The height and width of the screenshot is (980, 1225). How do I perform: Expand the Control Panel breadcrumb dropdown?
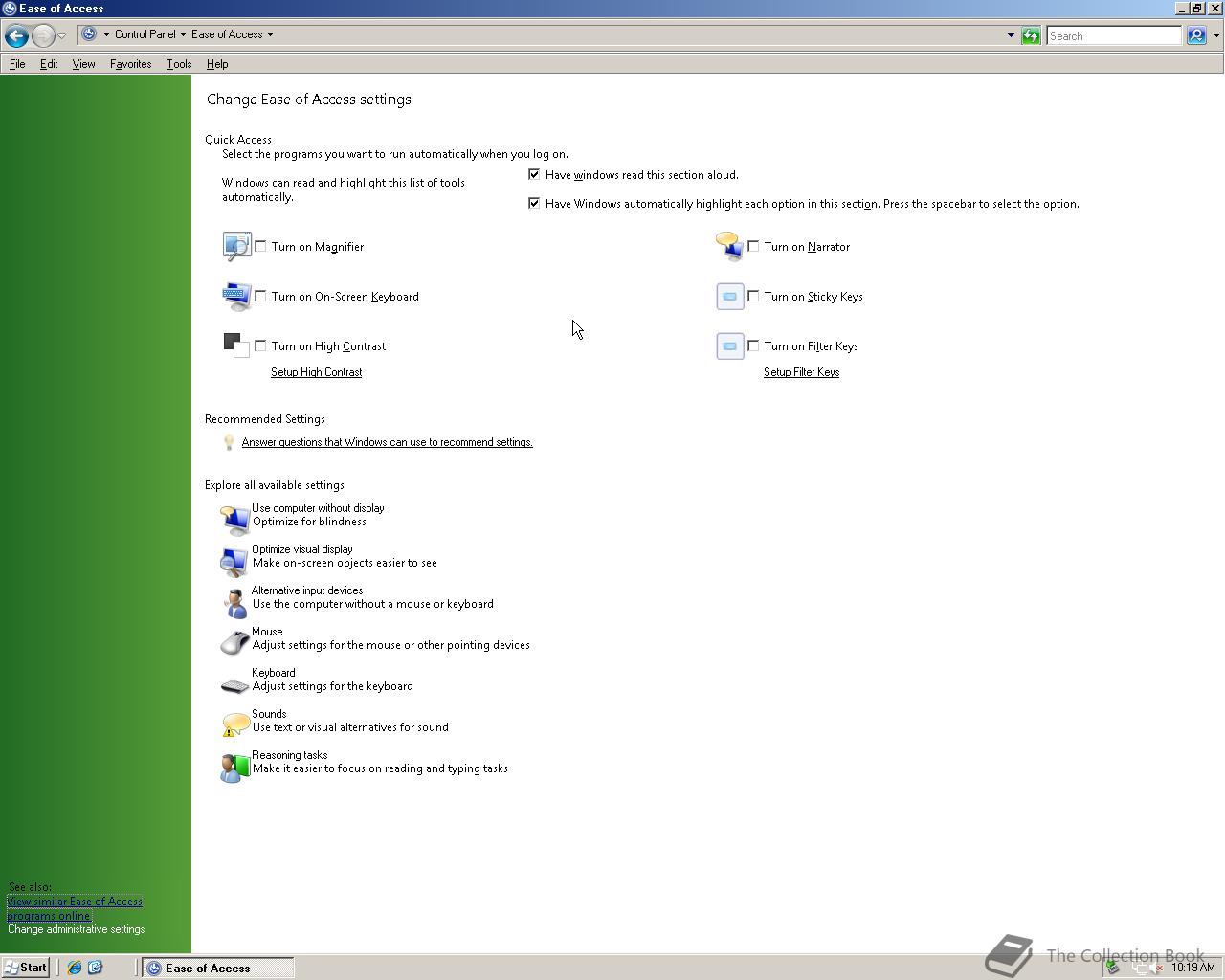(183, 33)
